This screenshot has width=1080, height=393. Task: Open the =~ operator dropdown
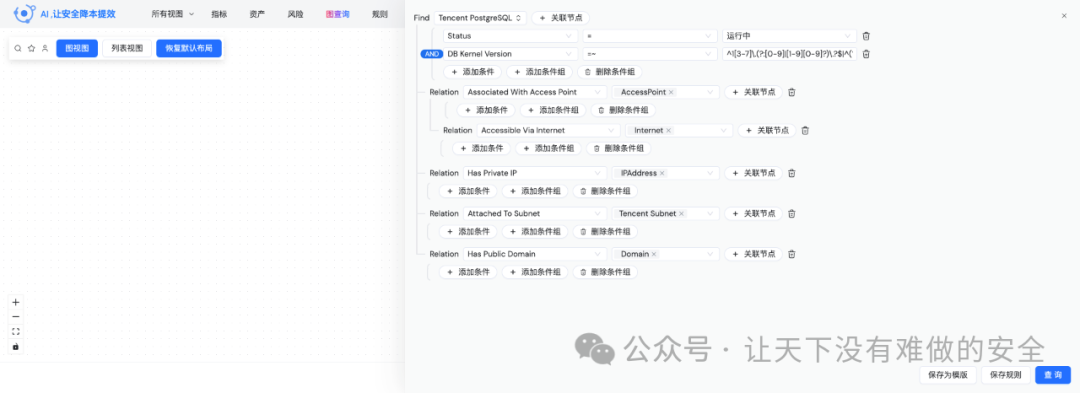(650, 54)
